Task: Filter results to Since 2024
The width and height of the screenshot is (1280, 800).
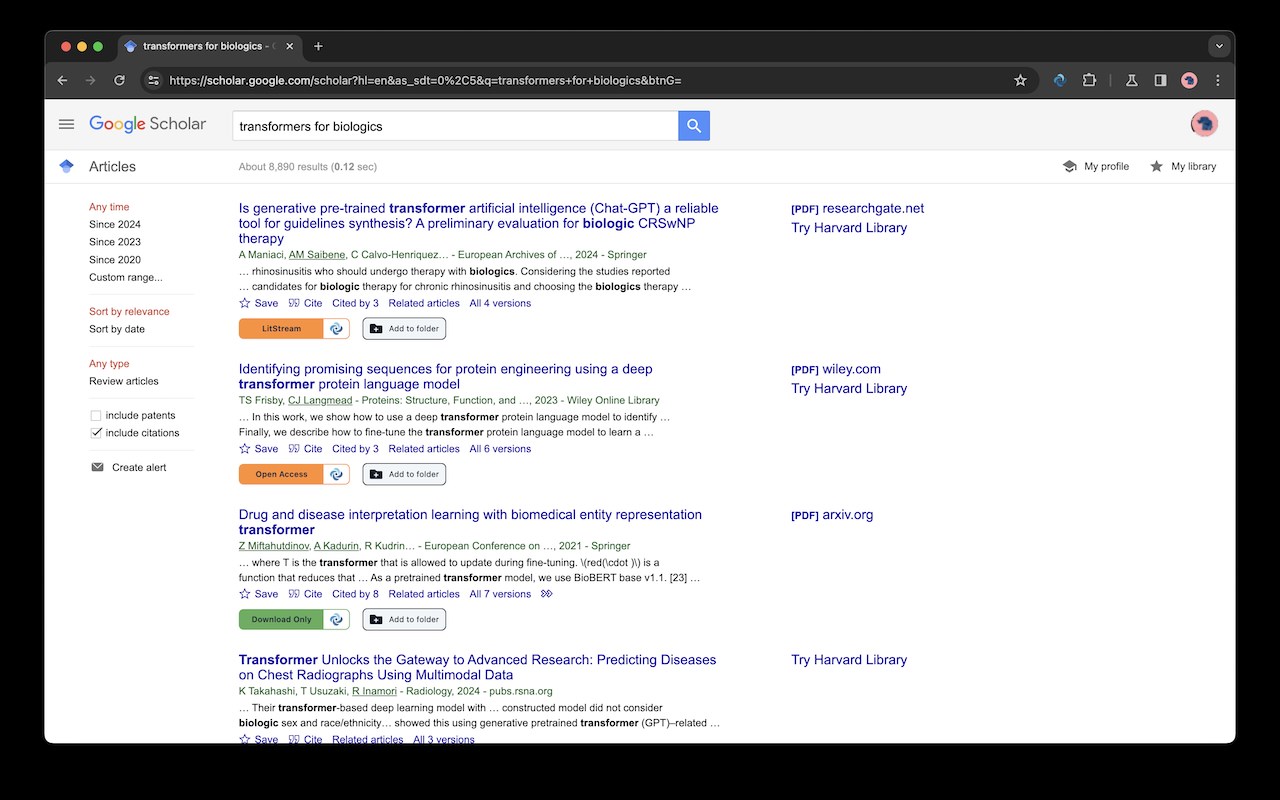Action: click(115, 224)
